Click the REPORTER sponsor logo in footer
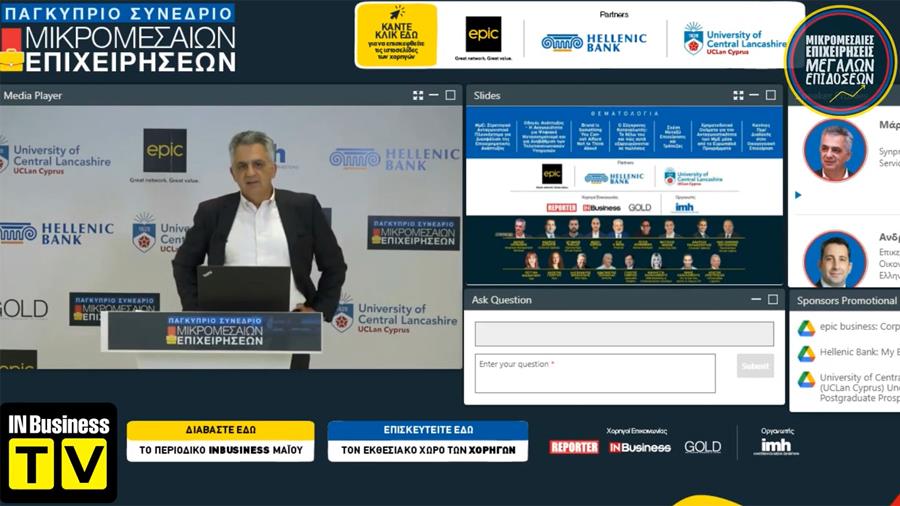The width and height of the screenshot is (900, 506). [x=574, y=447]
